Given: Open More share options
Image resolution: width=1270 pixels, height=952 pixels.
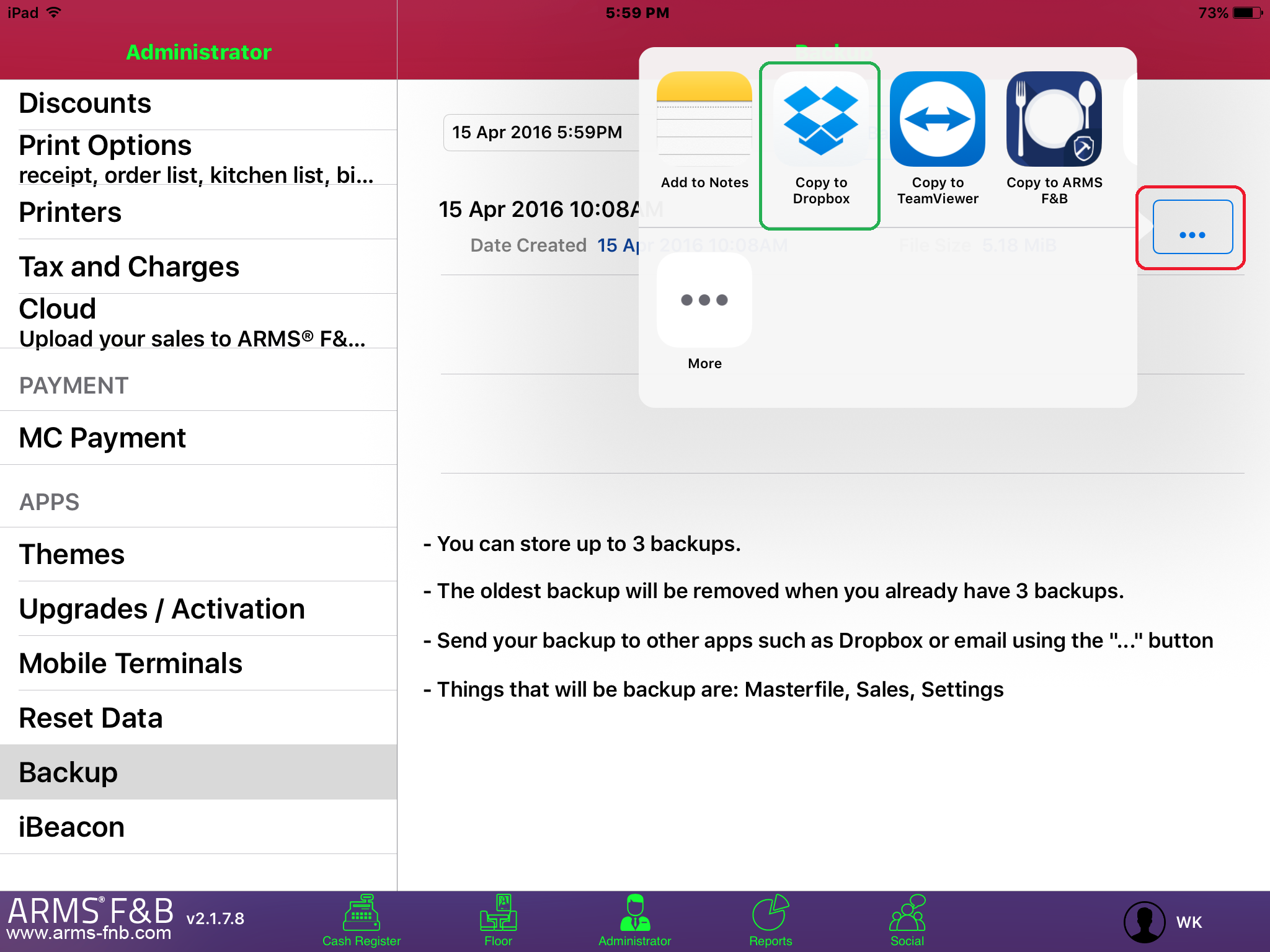Looking at the screenshot, I should click(x=704, y=301).
